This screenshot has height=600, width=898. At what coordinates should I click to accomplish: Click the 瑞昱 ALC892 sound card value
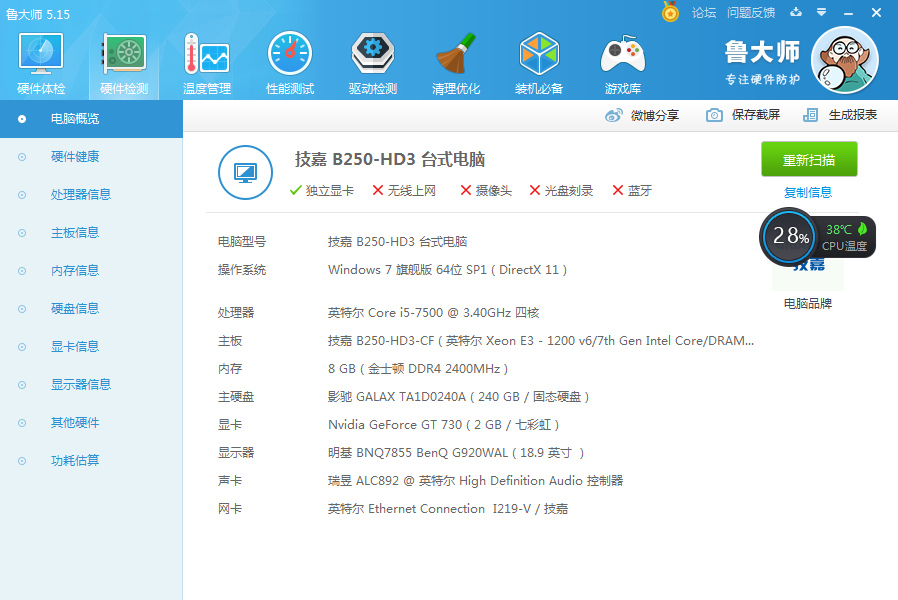coord(475,481)
